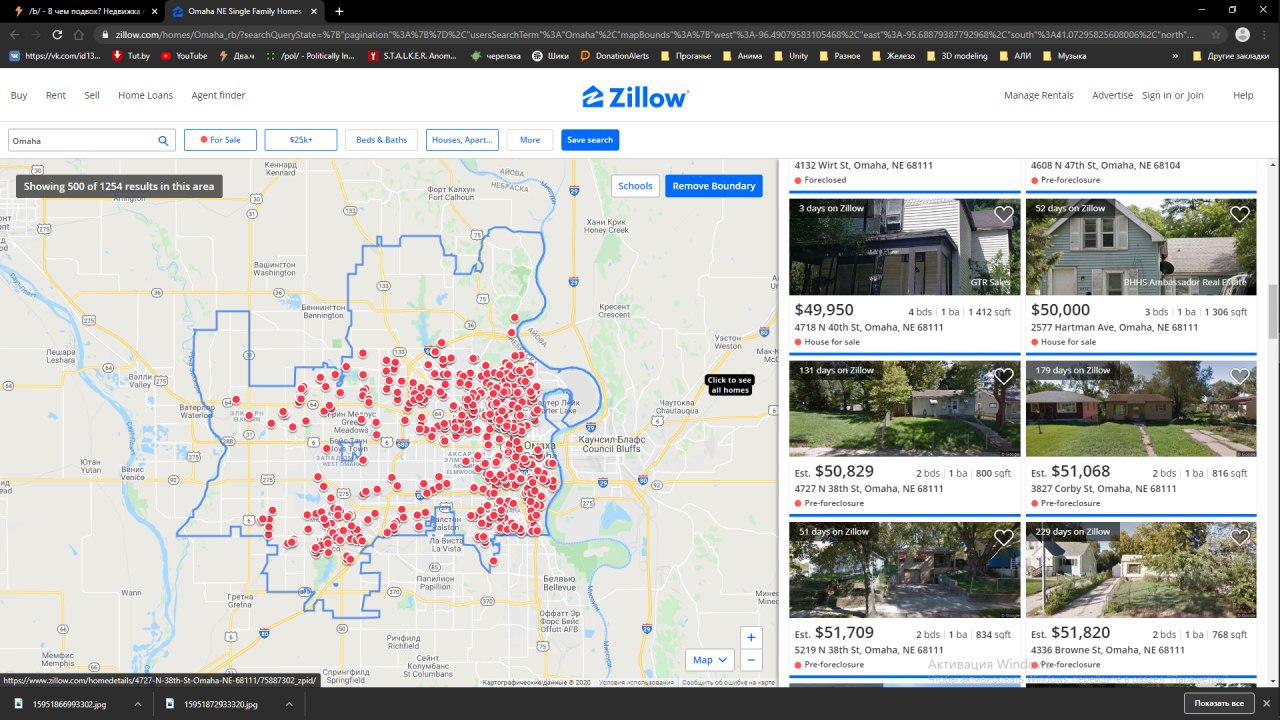
Task: Favorite the $50,000 Hartman Ave listing heart
Action: 1240,214
